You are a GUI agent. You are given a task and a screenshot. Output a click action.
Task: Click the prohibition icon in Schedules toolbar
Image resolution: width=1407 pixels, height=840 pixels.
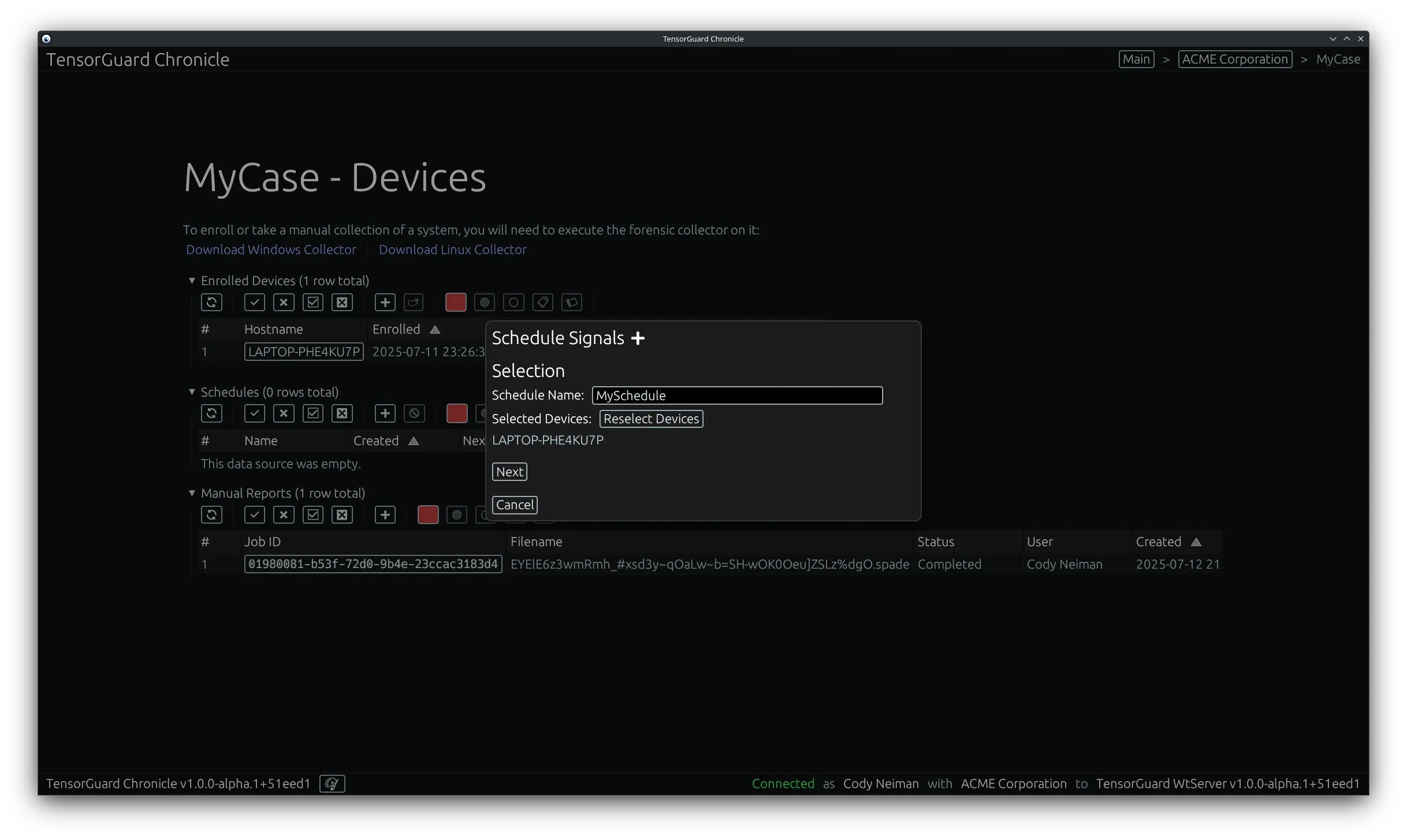pyautogui.click(x=414, y=413)
